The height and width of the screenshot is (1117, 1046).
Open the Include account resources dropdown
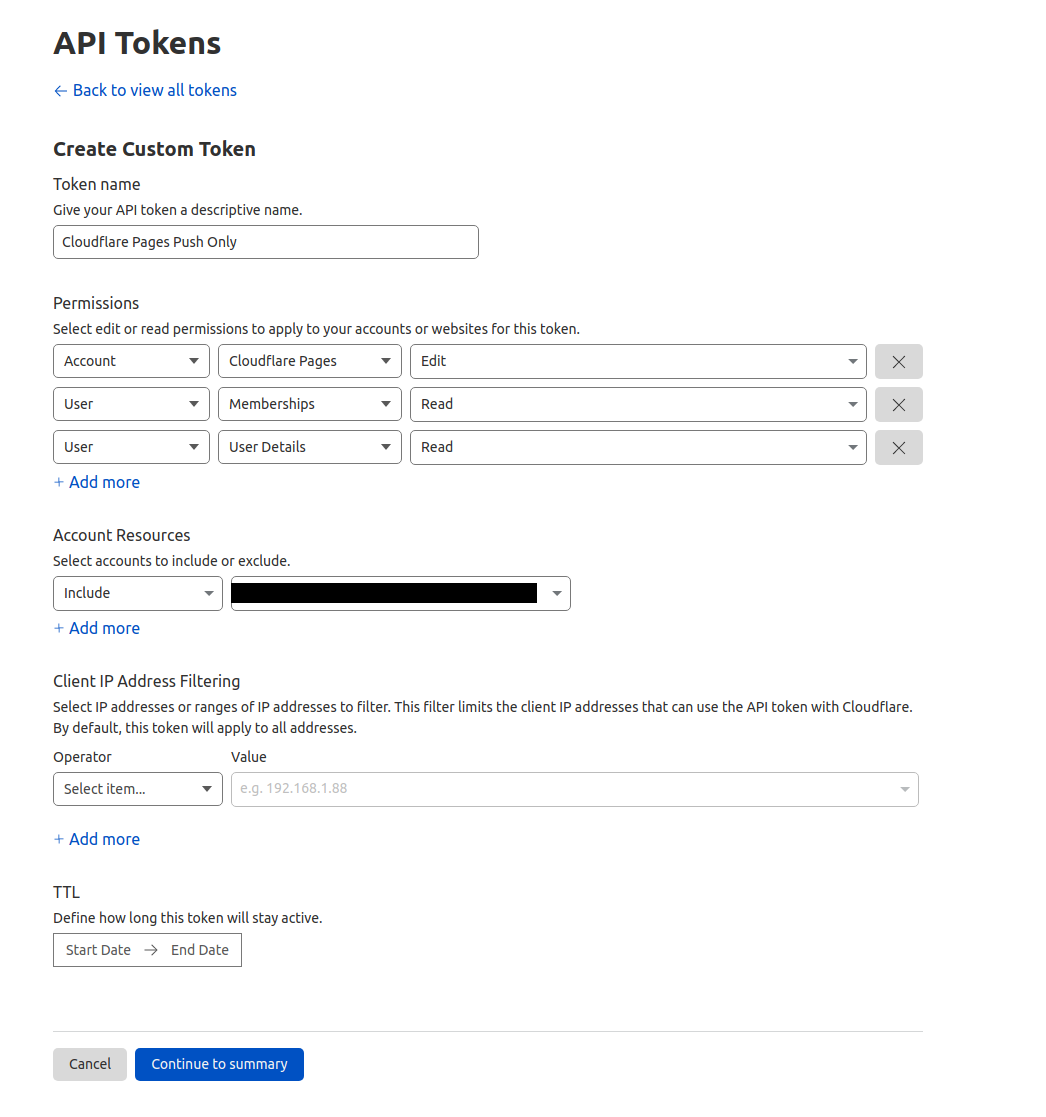[137, 593]
